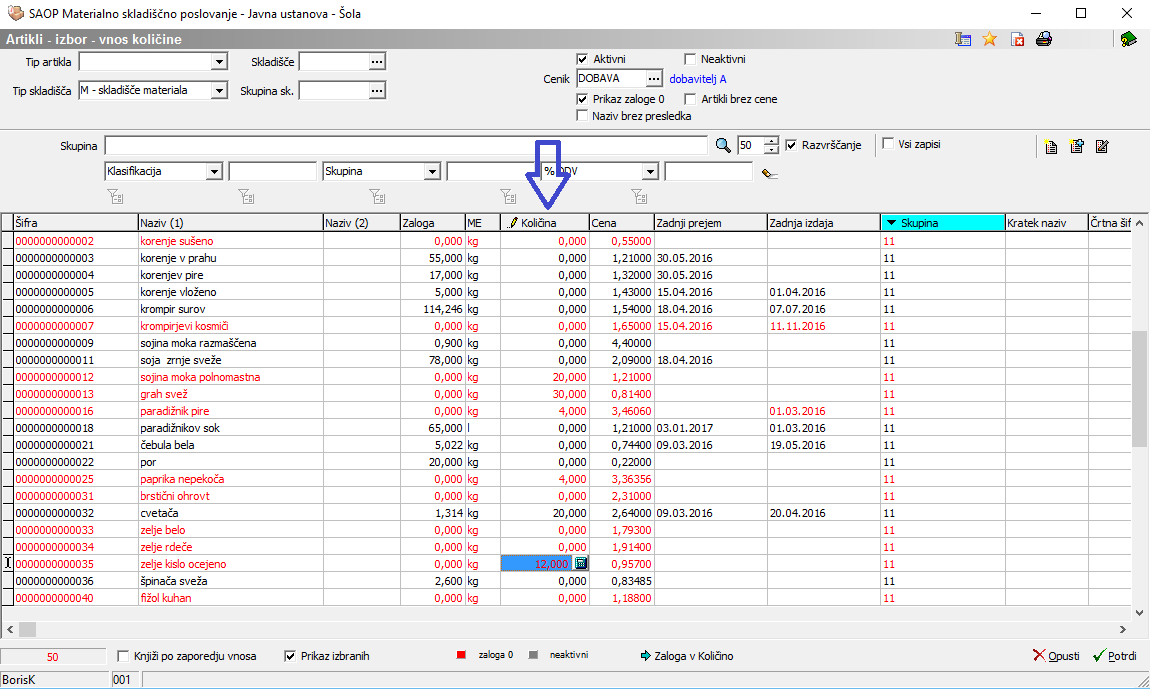The image size is (1150, 689).
Task: Enable the Neaktivni checkbox
Action: coord(689,59)
